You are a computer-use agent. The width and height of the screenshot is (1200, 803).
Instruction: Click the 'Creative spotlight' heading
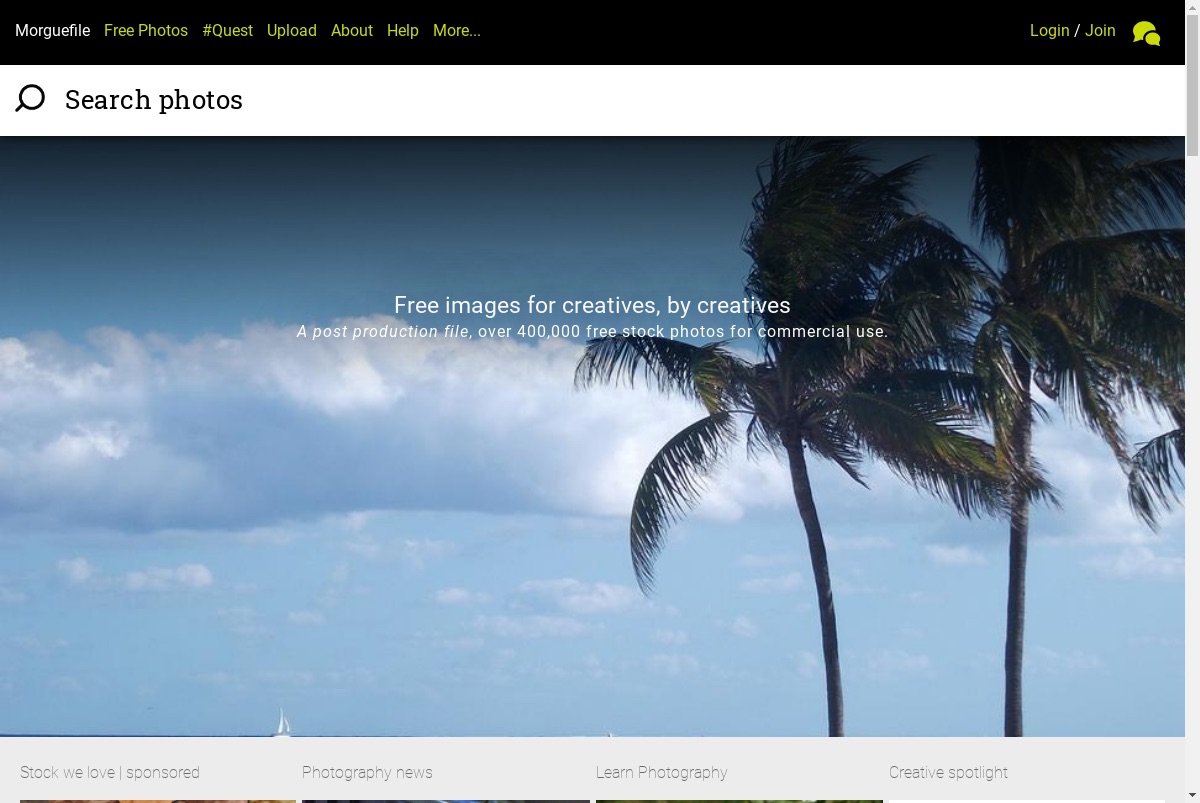948,772
